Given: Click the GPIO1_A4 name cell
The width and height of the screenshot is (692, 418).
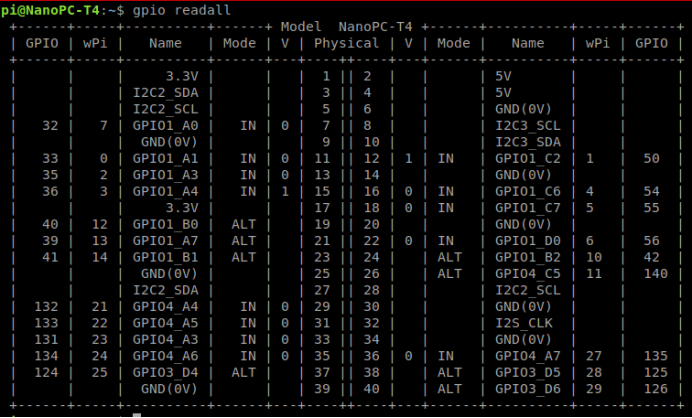Looking at the screenshot, I should [165, 191].
